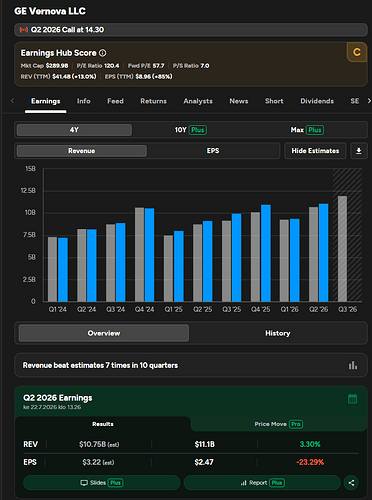Open the Feed tab

click(x=115, y=101)
